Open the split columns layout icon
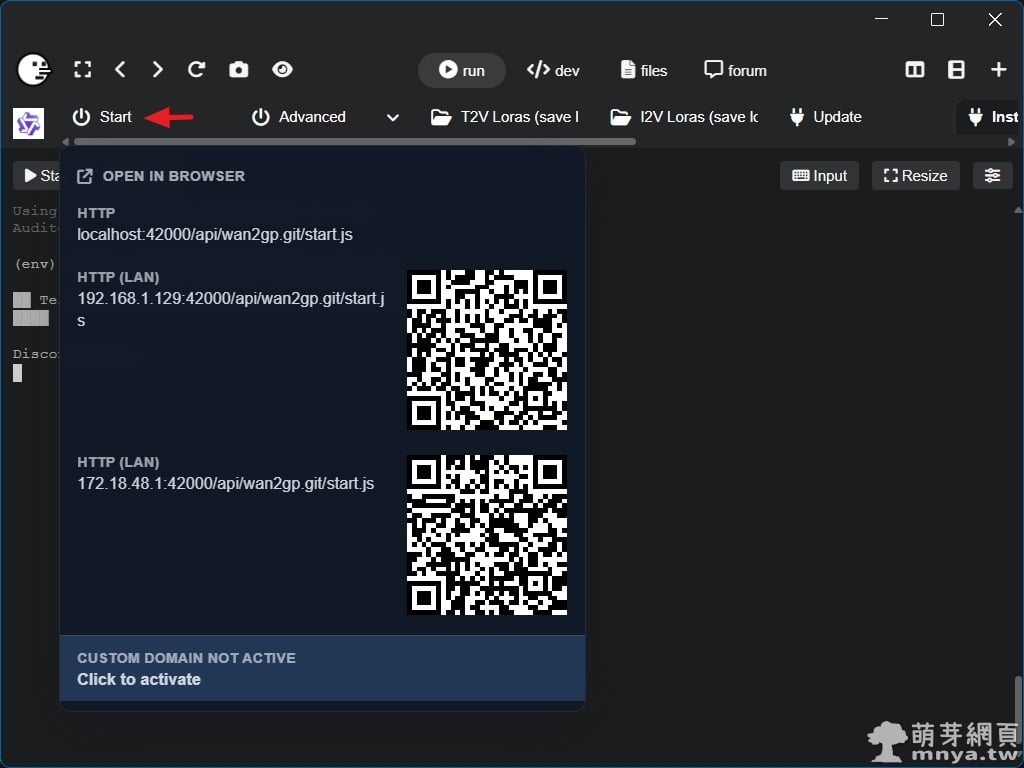Screen dimensions: 1024x768 tap(914, 70)
